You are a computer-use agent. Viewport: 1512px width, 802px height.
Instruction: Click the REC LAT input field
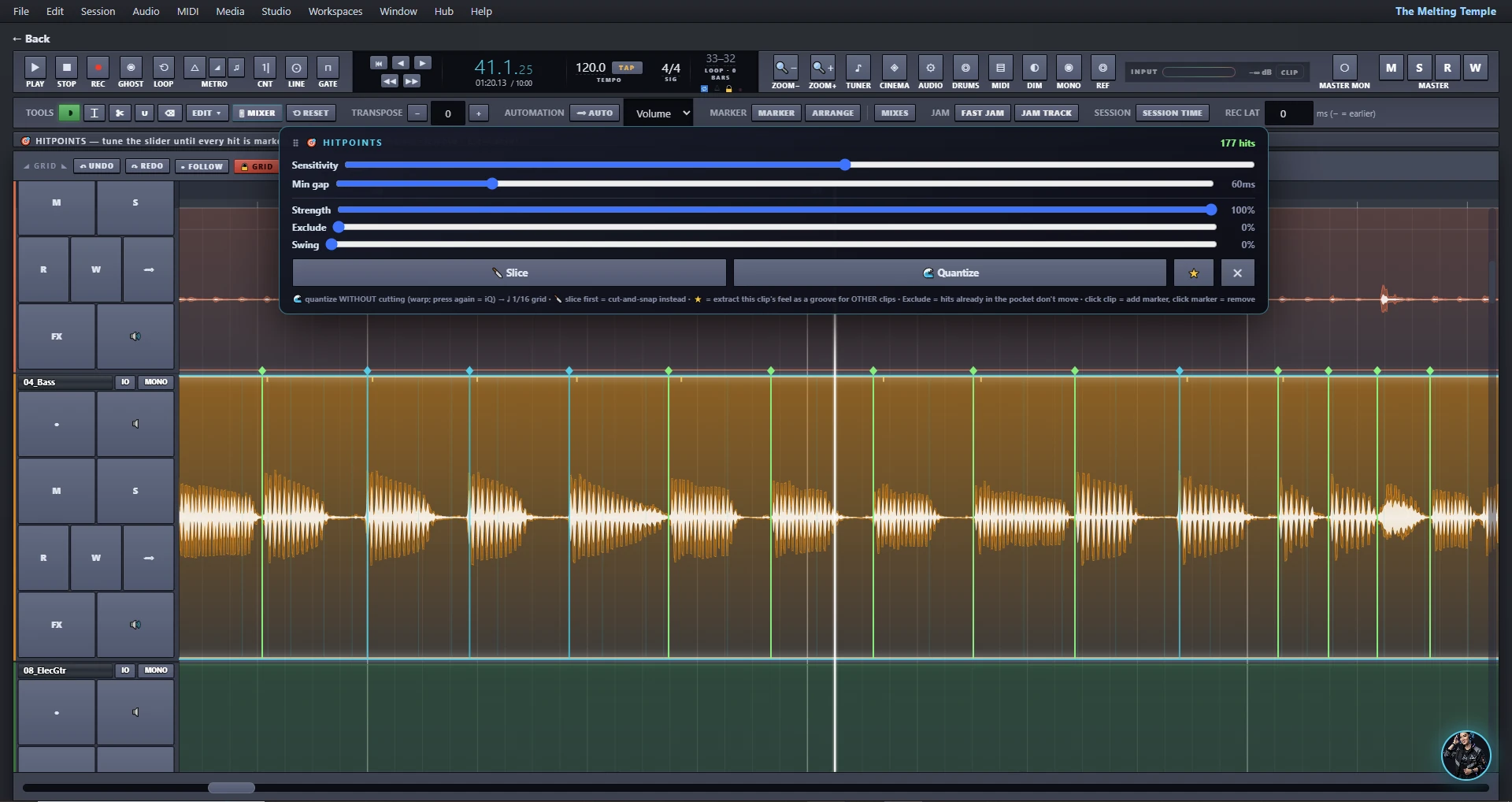click(x=1288, y=113)
